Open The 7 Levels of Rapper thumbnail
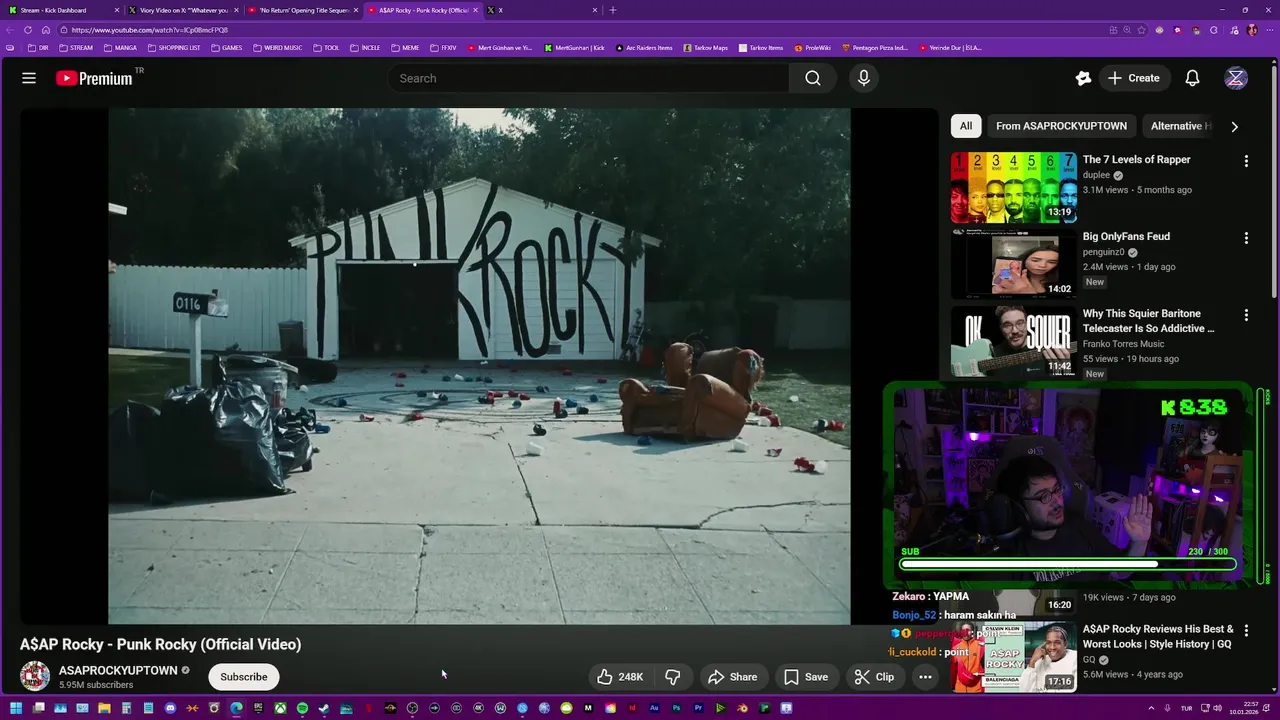The image size is (1280, 720). pos(1014,187)
